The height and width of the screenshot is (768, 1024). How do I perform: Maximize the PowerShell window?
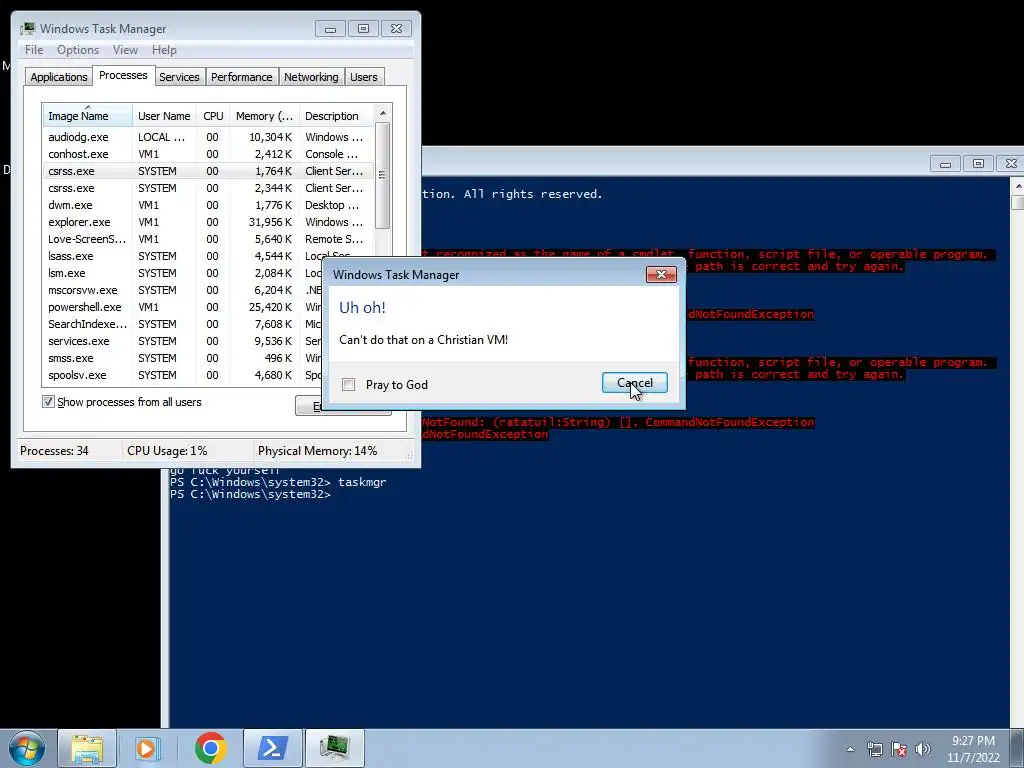[x=978, y=163]
